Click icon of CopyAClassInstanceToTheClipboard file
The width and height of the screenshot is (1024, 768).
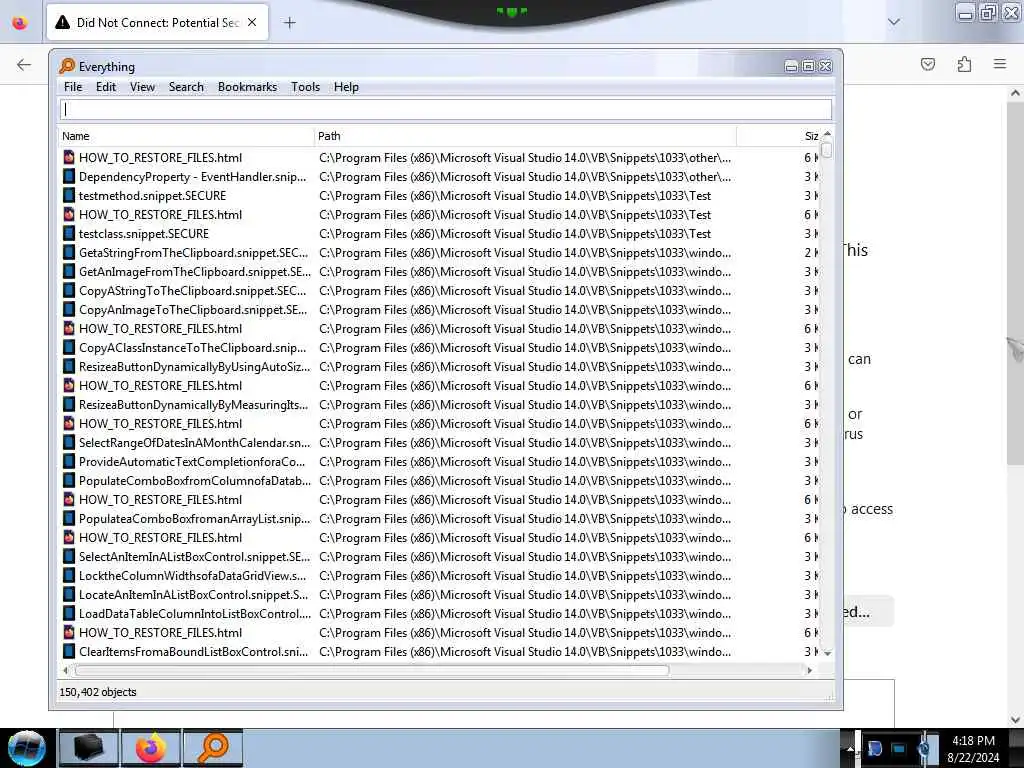click(69, 347)
